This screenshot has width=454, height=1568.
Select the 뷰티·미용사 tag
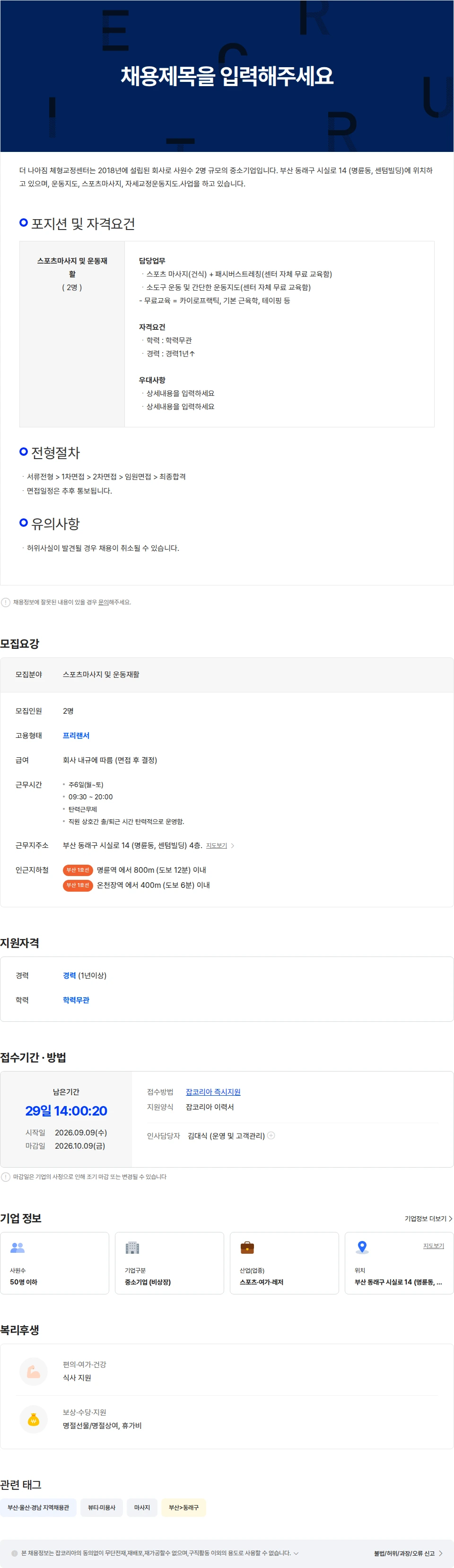(x=102, y=1507)
